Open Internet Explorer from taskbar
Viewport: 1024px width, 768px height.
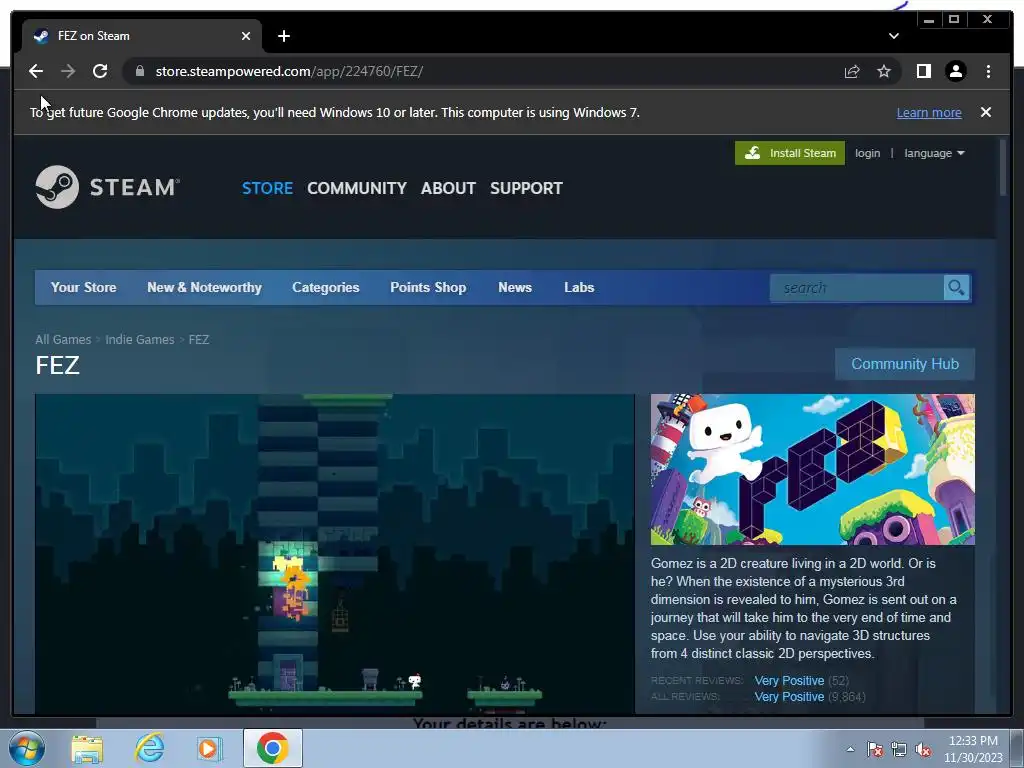coord(149,748)
